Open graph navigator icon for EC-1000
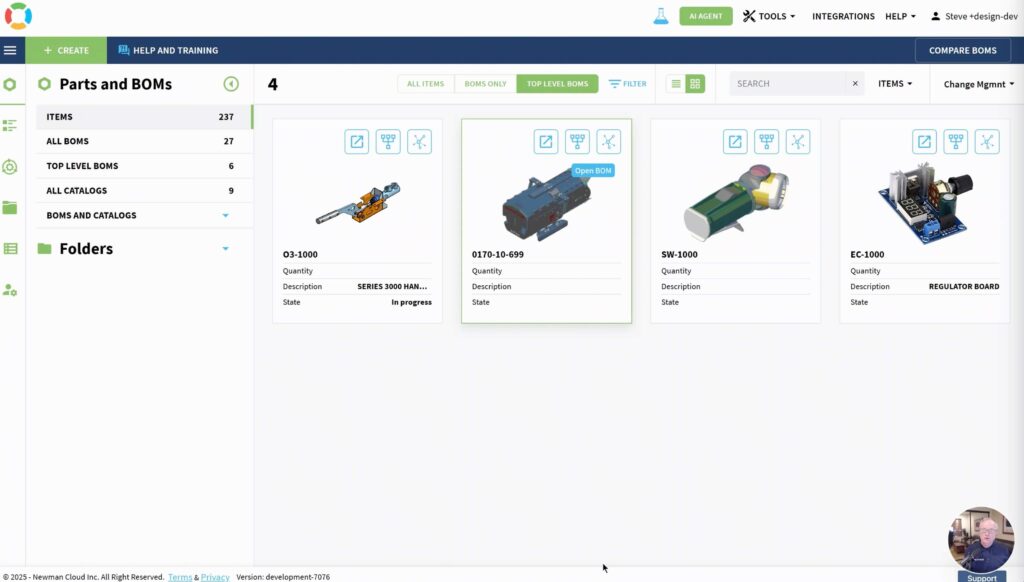 (987, 142)
